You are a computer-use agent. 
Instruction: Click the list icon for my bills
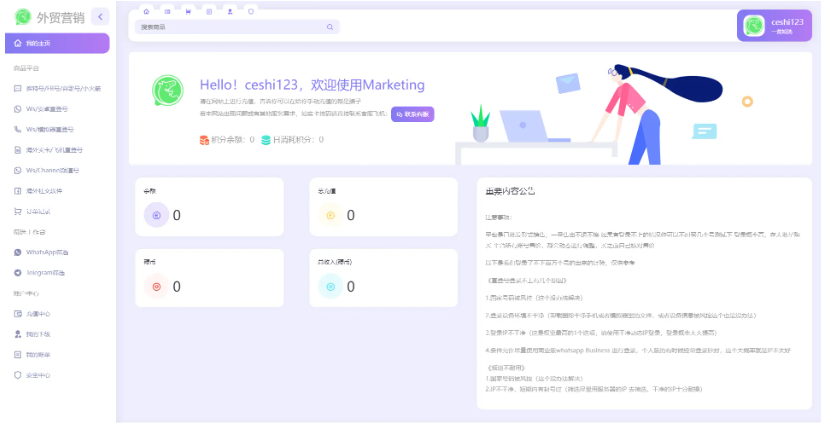pyautogui.click(x=17, y=354)
